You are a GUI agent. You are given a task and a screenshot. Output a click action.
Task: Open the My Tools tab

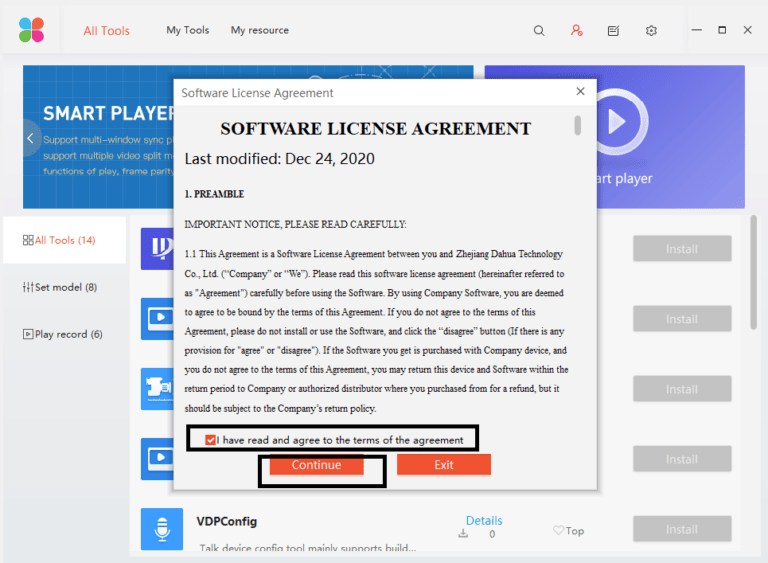pos(188,30)
